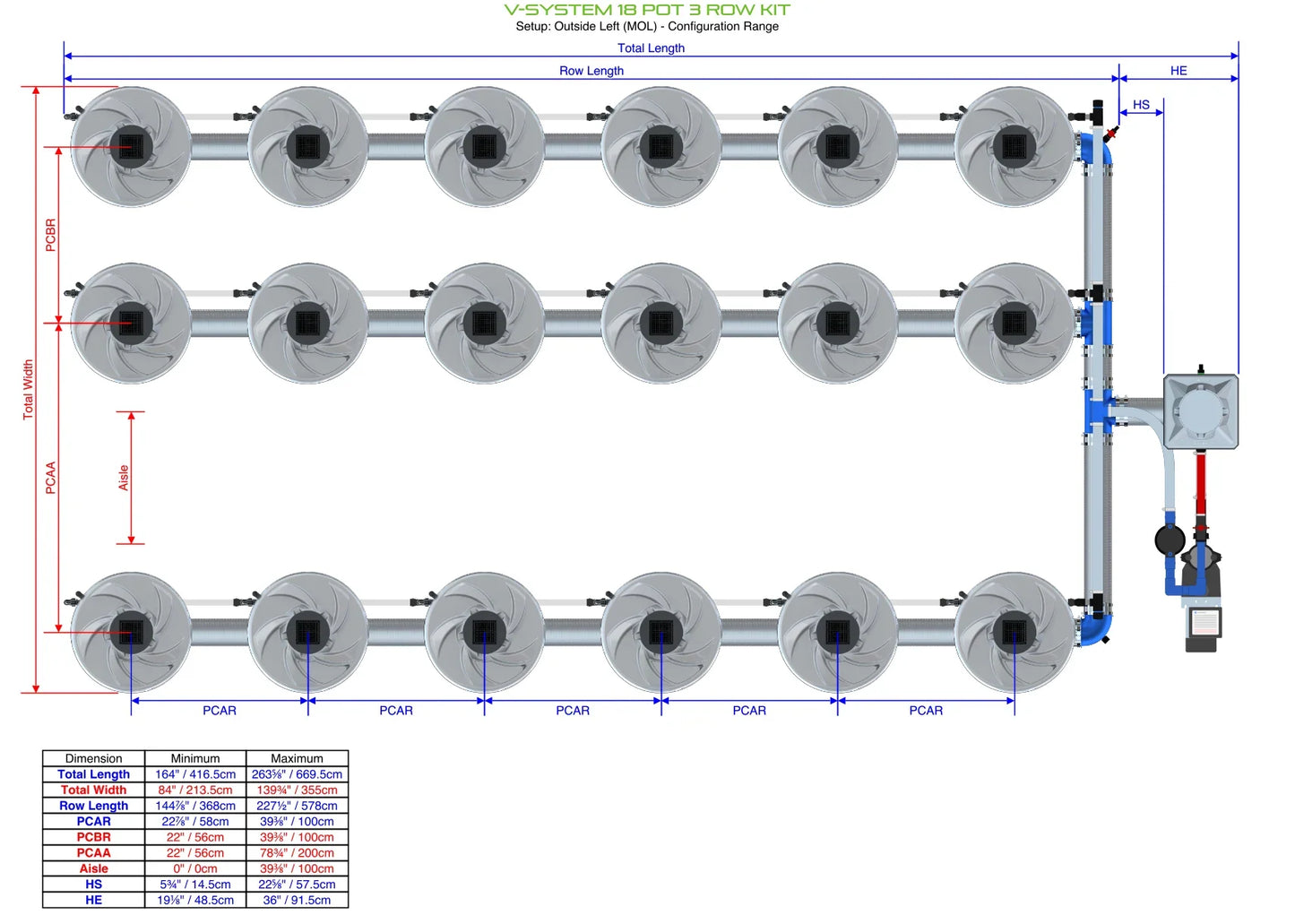The image size is (1295, 924).
Task: Click the 0" / 0cm table cell
Action: [195, 868]
